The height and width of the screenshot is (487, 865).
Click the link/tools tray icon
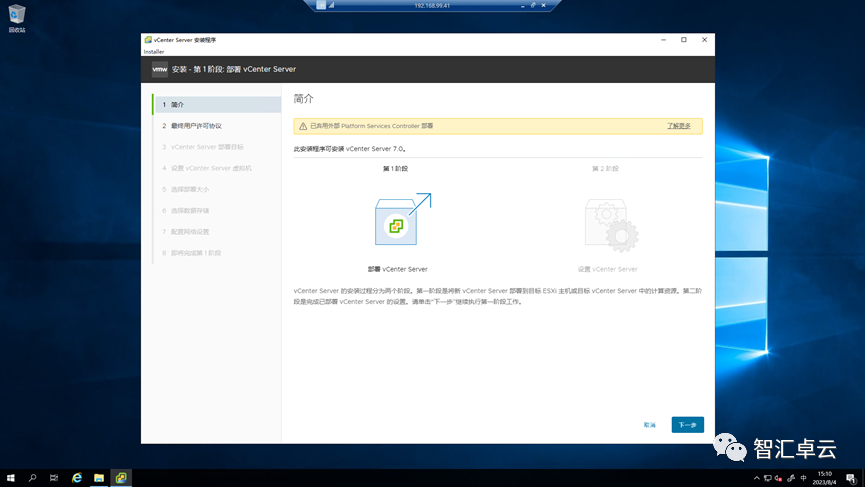pyautogui.click(x=791, y=478)
